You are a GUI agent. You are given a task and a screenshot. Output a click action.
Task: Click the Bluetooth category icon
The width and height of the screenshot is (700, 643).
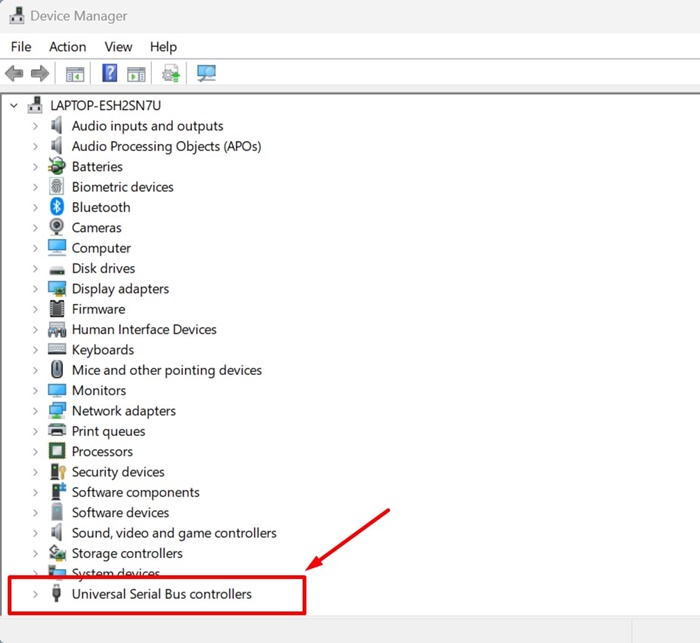tap(58, 207)
